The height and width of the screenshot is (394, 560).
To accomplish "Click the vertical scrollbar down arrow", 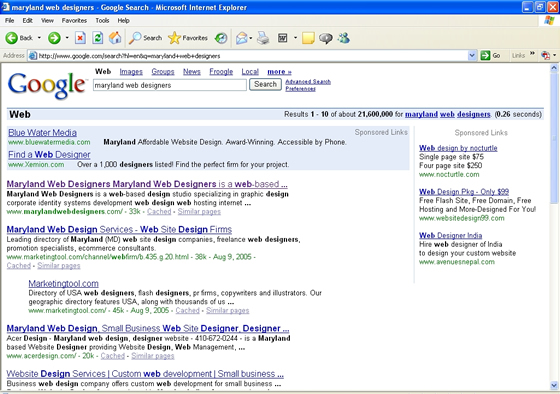I will coord(554,385).
